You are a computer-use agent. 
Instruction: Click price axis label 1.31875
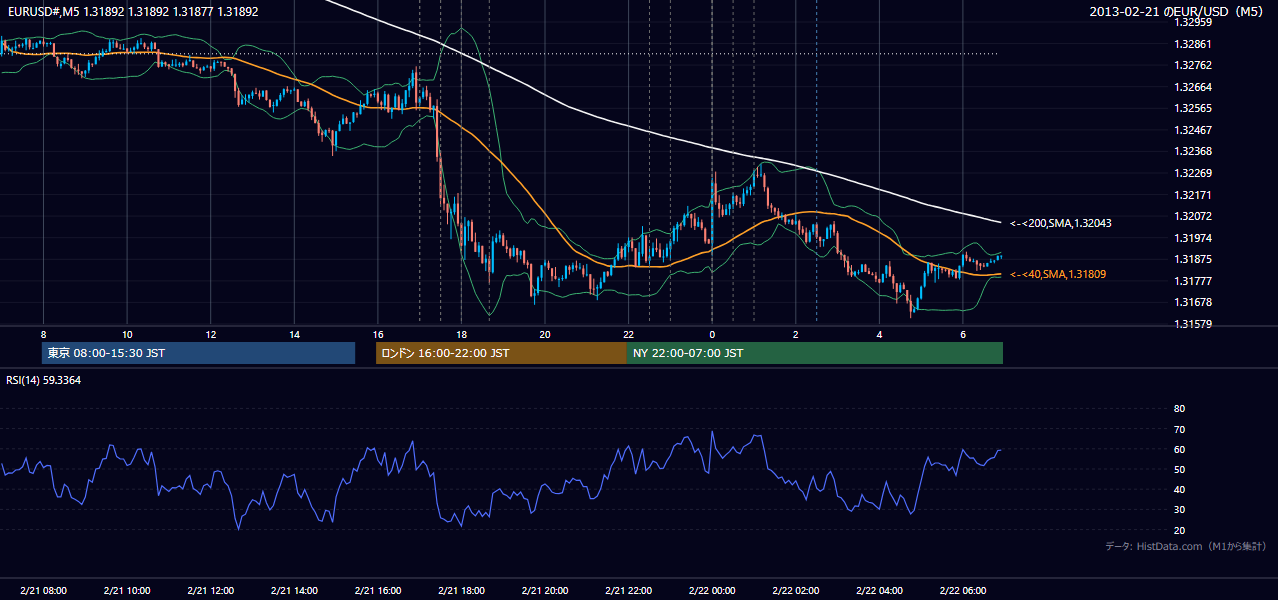pyautogui.click(x=1193, y=259)
